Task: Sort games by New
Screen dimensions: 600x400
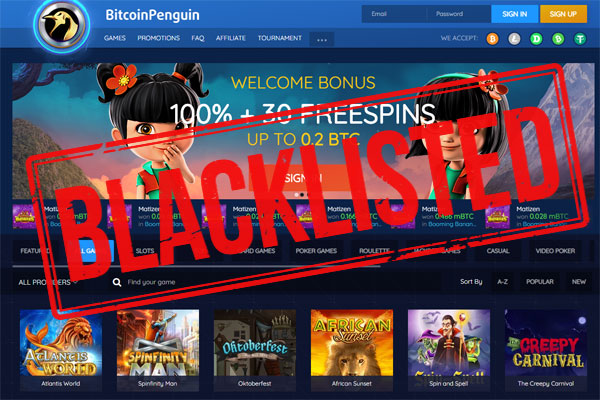Action: point(579,282)
